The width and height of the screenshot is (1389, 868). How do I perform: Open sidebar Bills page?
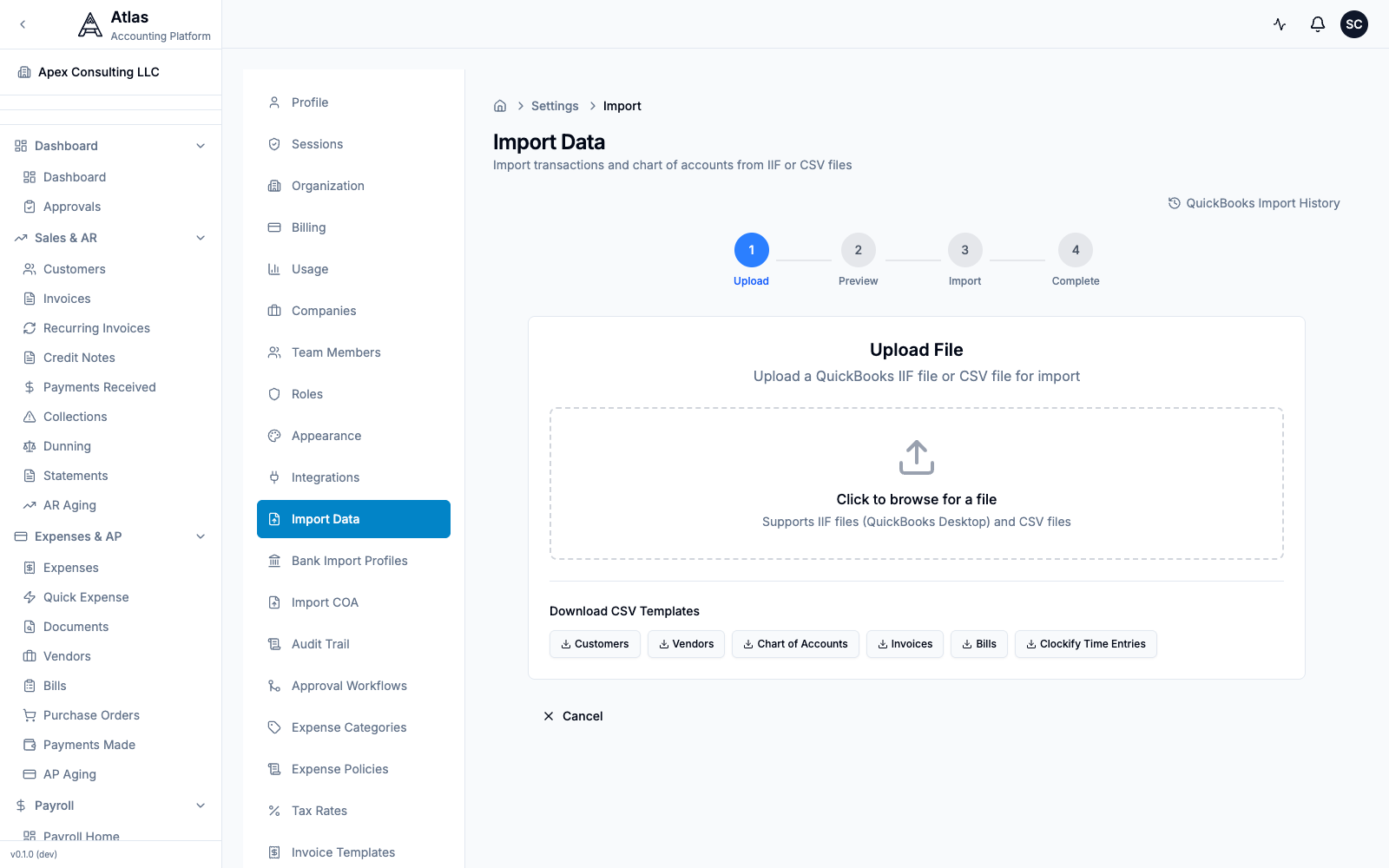click(110, 686)
